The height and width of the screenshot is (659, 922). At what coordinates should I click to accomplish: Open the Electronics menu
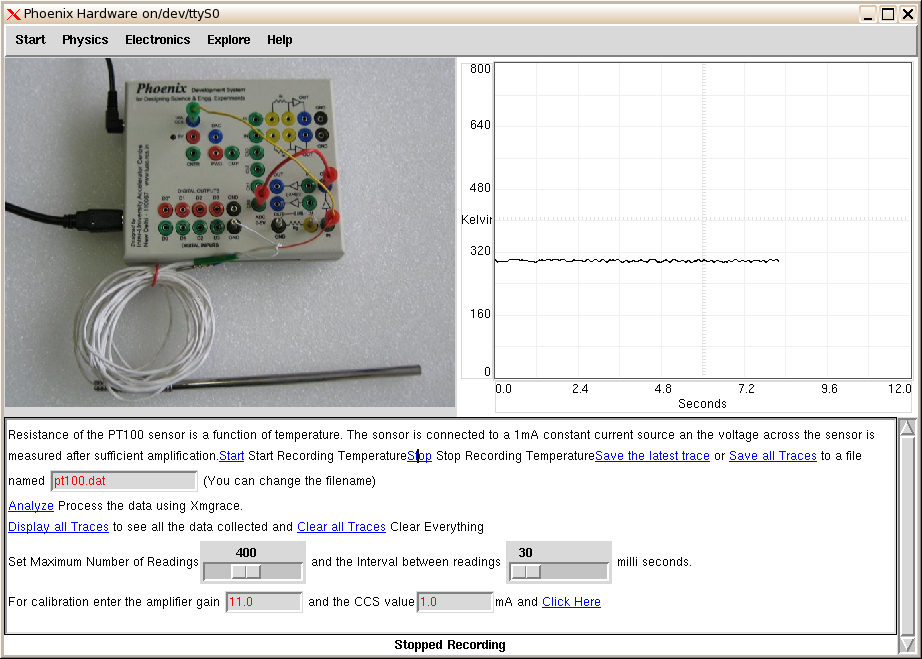tap(158, 40)
